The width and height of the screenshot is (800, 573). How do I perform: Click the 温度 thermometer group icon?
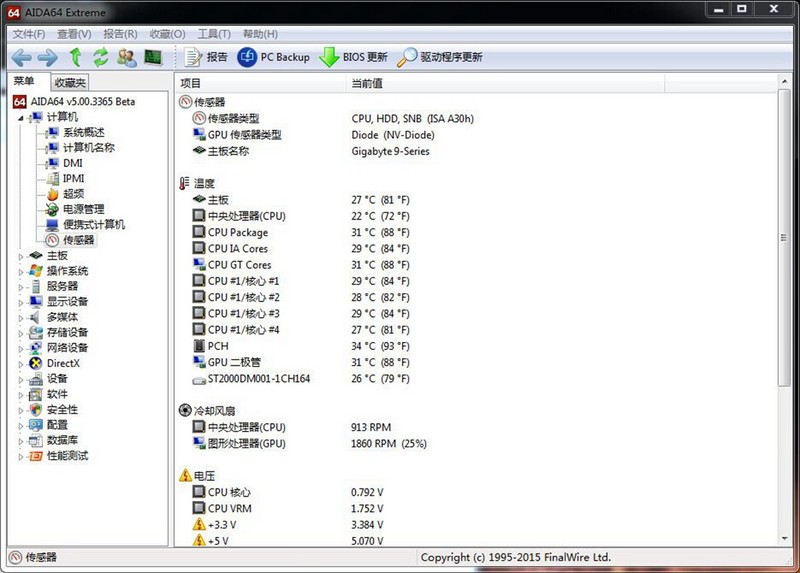[184, 183]
